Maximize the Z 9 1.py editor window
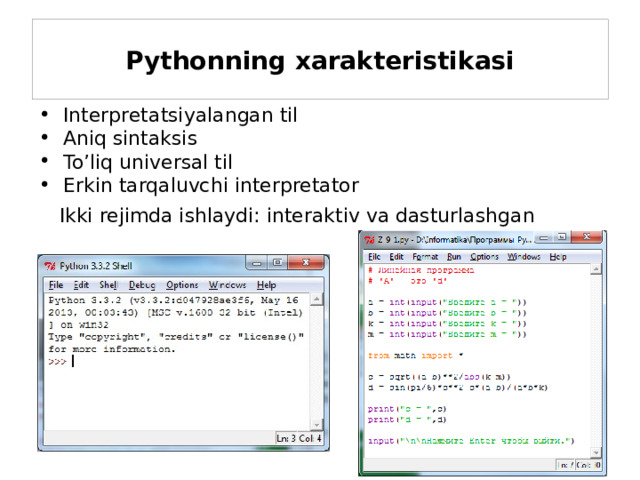 pyautogui.click(x=562, y=237)
